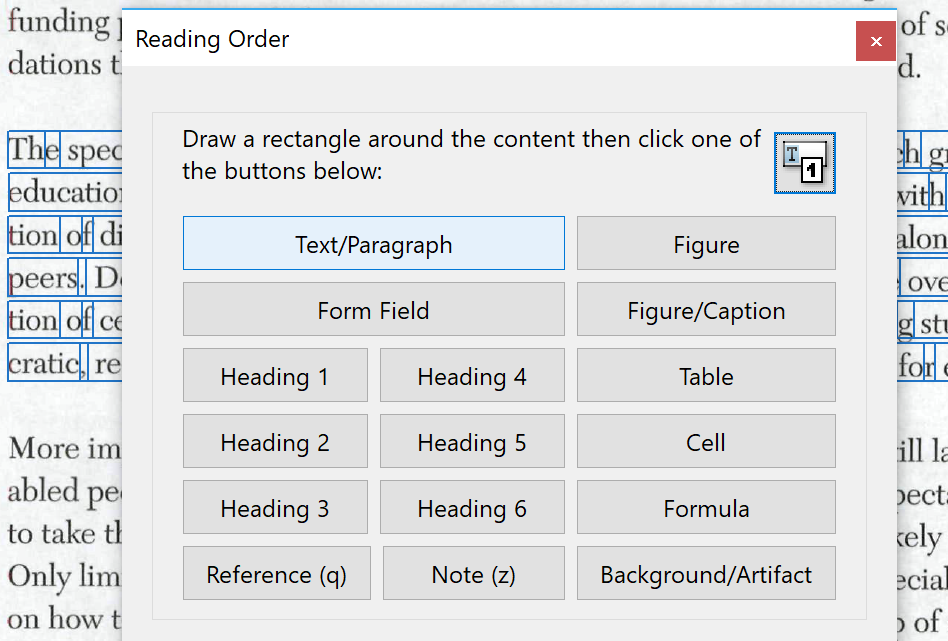Tag content as Heading 5
Image resolution: width=948 pixels, height=641 pixels.
pos(471,441)
